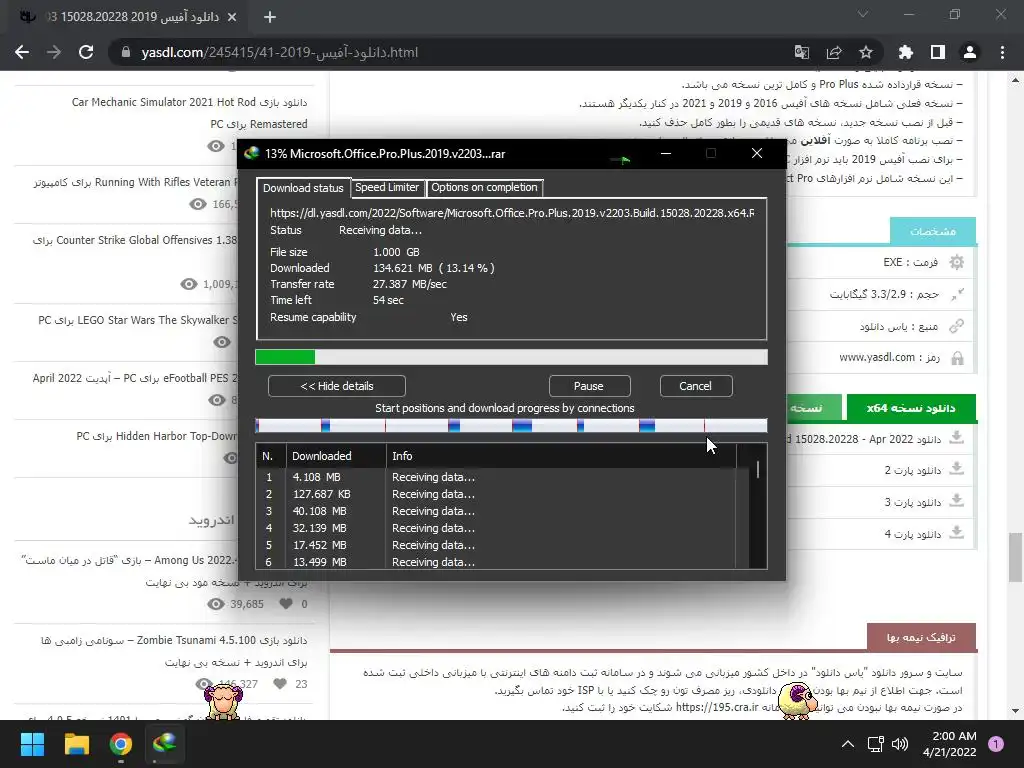This screenshot has height=768, width=1024.
Task: Close the yasdl browser tab
Action: 232,17
